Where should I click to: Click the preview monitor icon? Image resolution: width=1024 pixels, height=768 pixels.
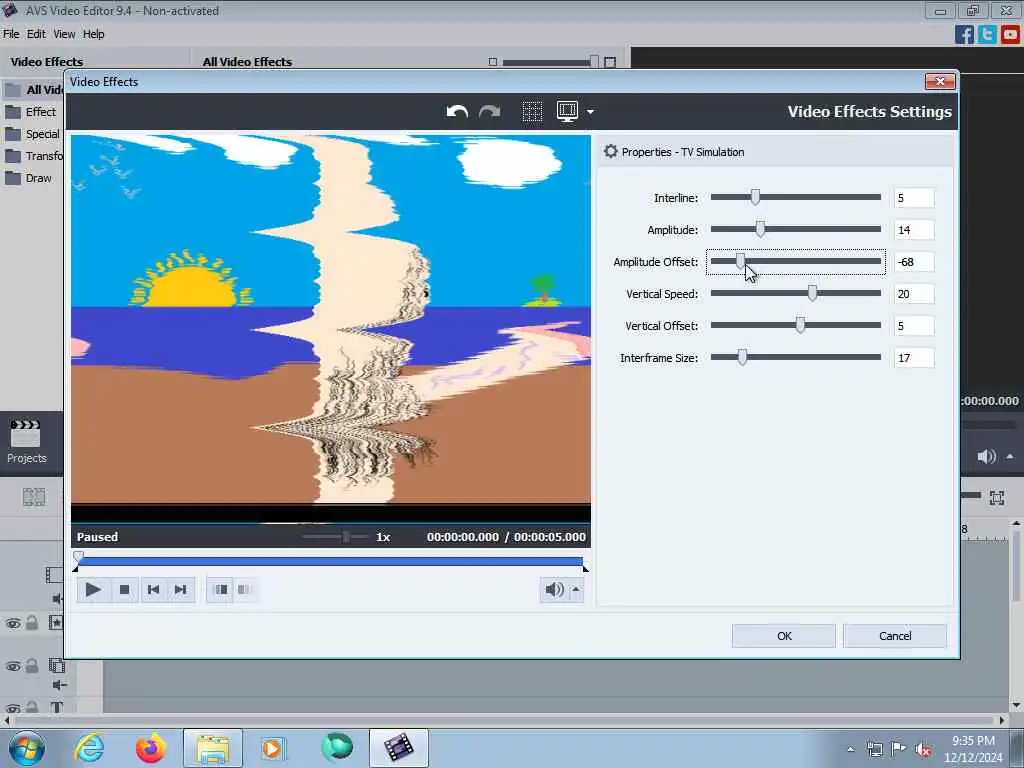[567, 111]
